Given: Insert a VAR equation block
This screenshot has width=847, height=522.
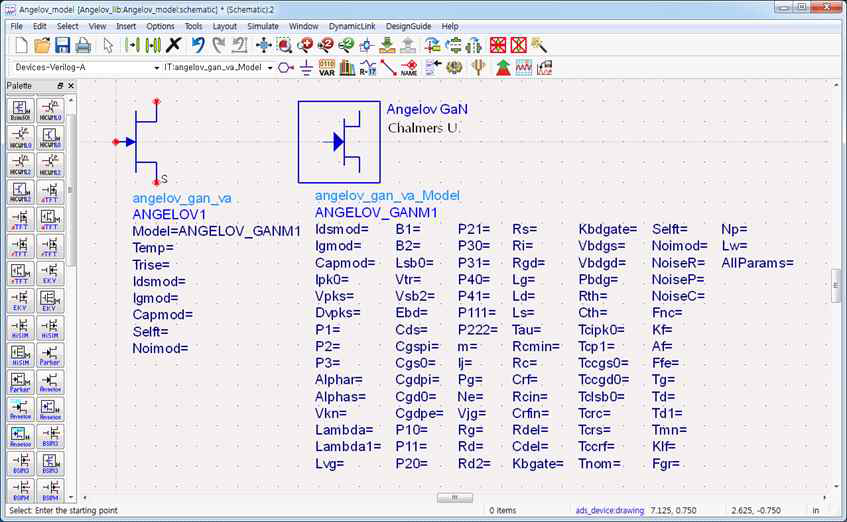Looking at the screenshot, I should pos(327,68).
